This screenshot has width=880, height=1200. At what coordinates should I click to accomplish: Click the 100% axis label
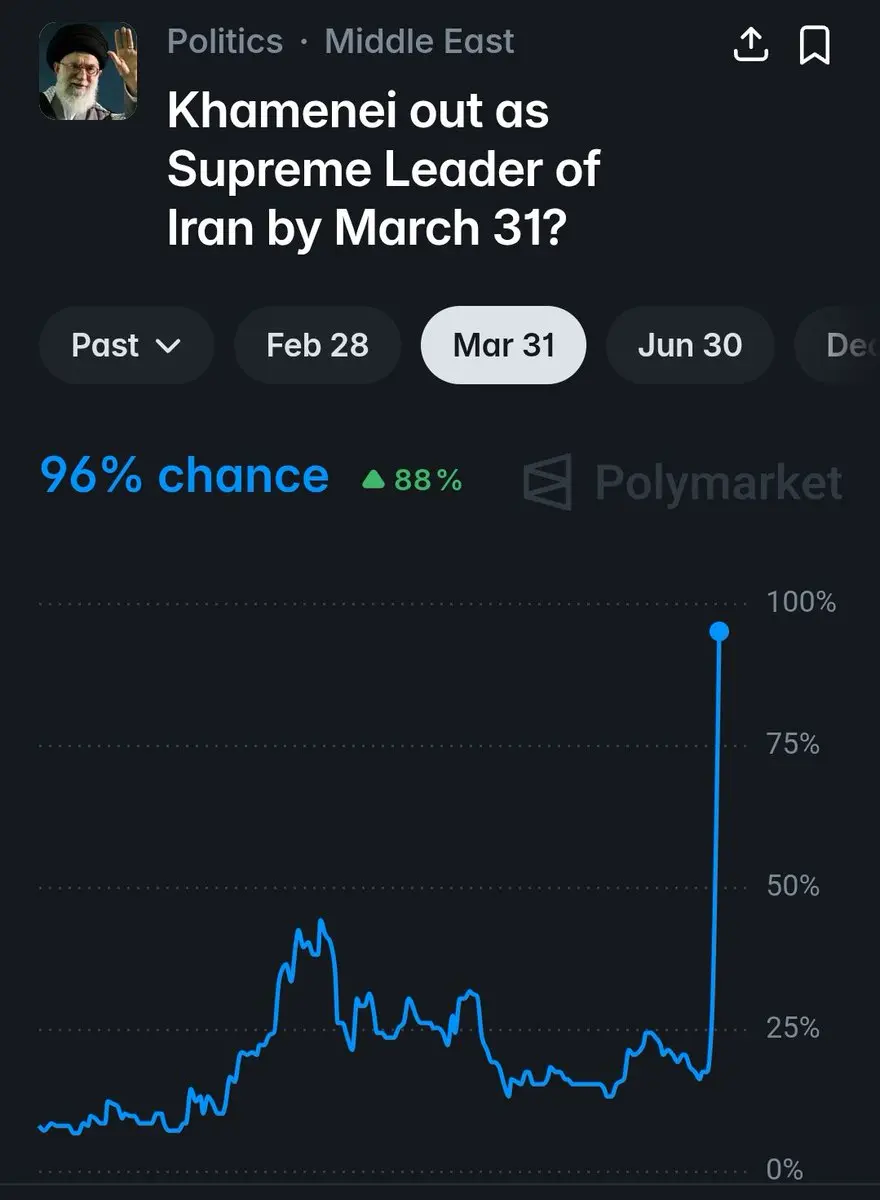tap(801, 602)
